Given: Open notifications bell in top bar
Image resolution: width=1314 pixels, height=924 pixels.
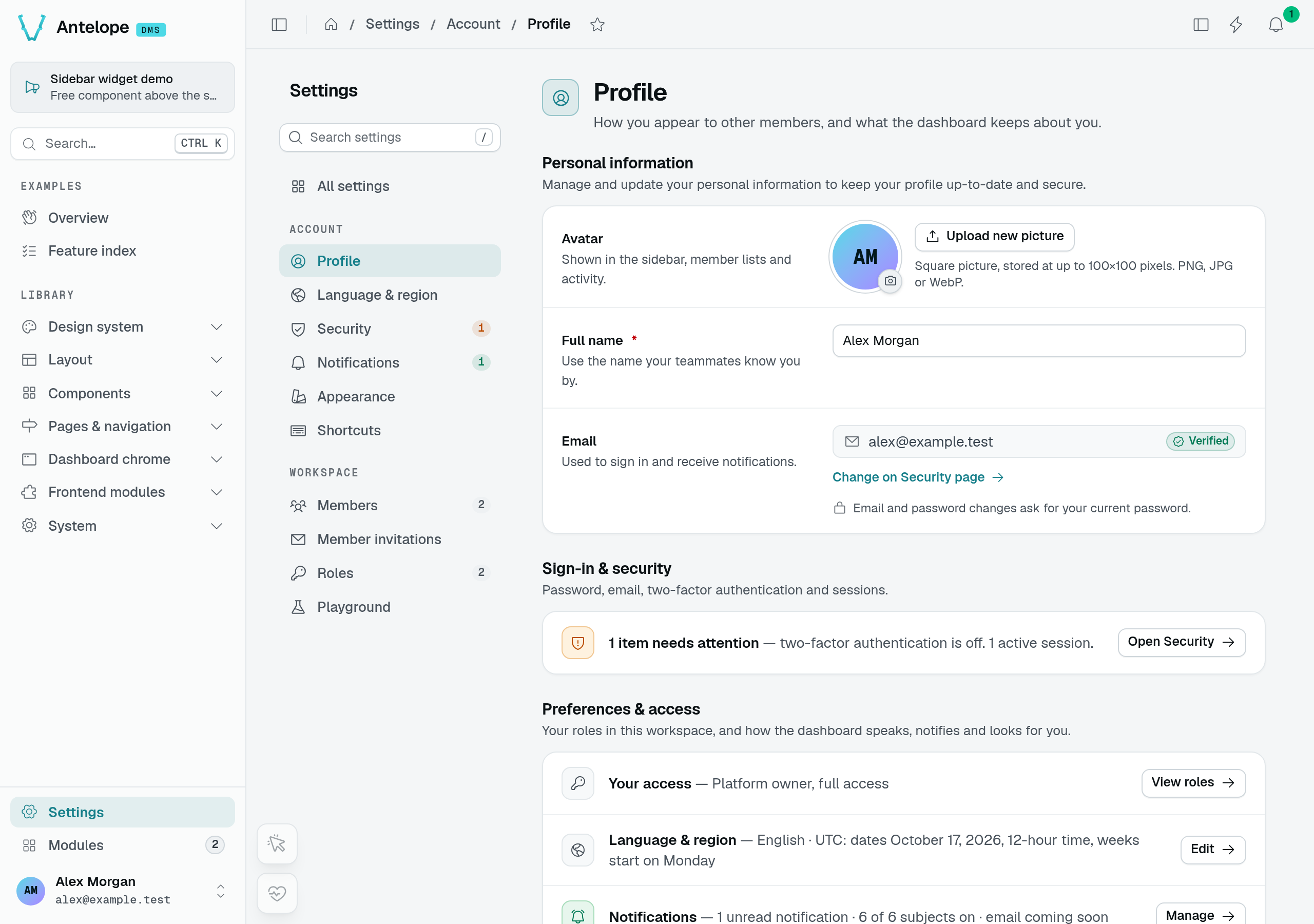Looking at the screenshot, I should [x=1276, y=25].
